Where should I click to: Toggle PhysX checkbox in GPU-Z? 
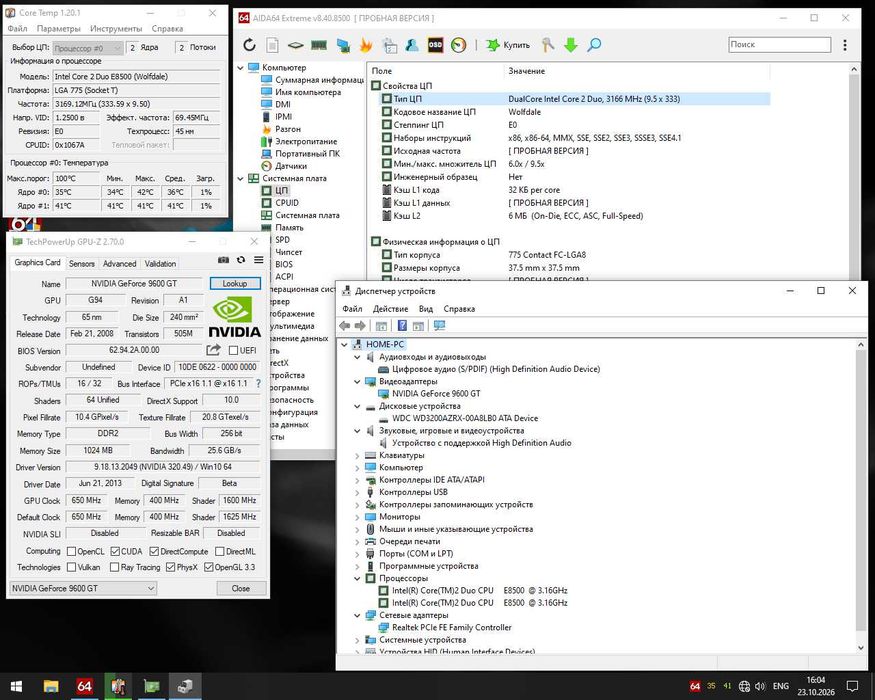170,567
